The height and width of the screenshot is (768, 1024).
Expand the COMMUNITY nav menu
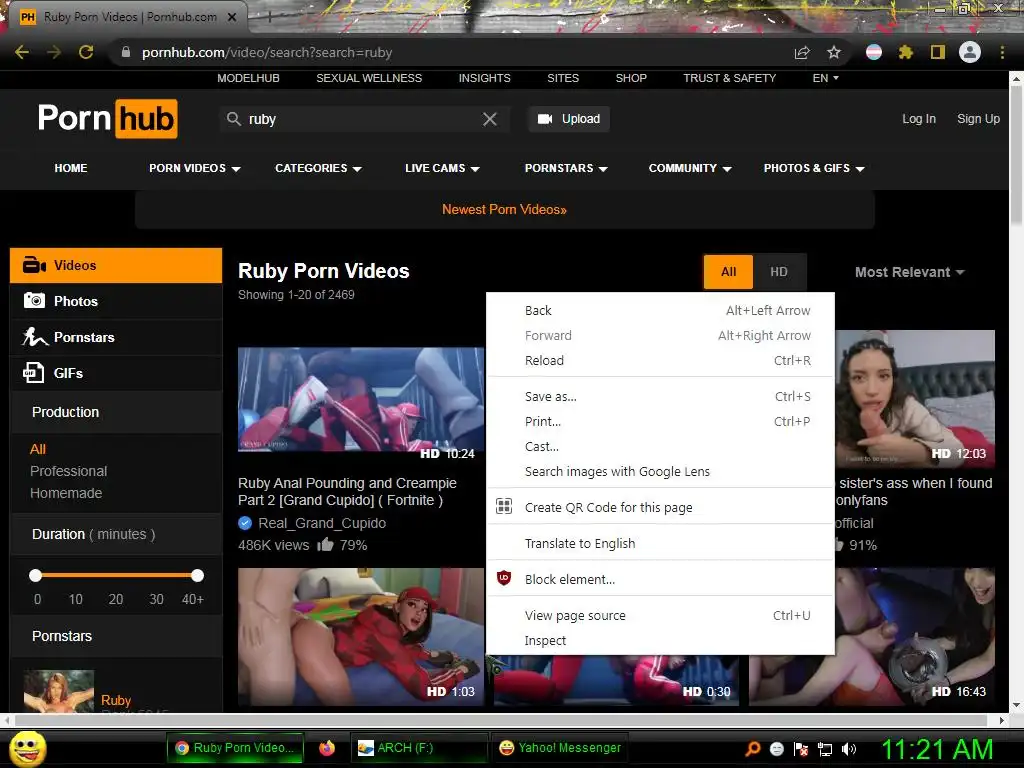coord(690,168)
